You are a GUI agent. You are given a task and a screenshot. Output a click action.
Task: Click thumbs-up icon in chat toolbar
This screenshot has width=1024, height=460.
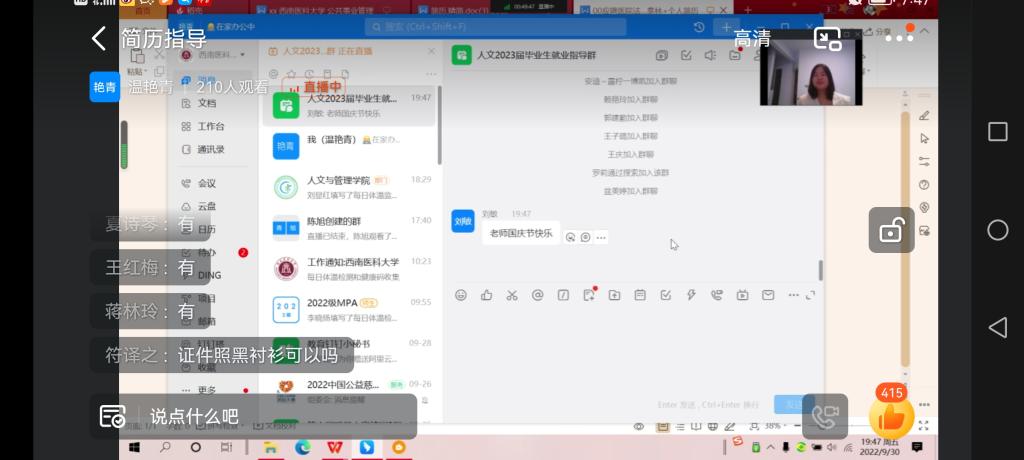point(487,295)
